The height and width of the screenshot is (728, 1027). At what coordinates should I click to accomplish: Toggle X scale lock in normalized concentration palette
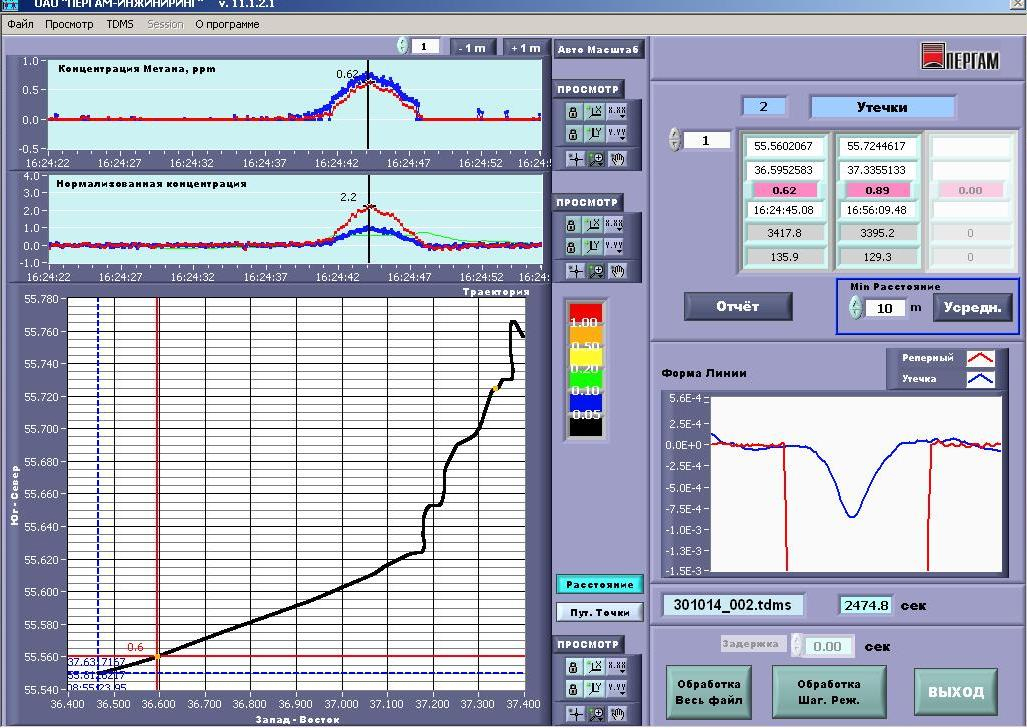tap(571, 225)
